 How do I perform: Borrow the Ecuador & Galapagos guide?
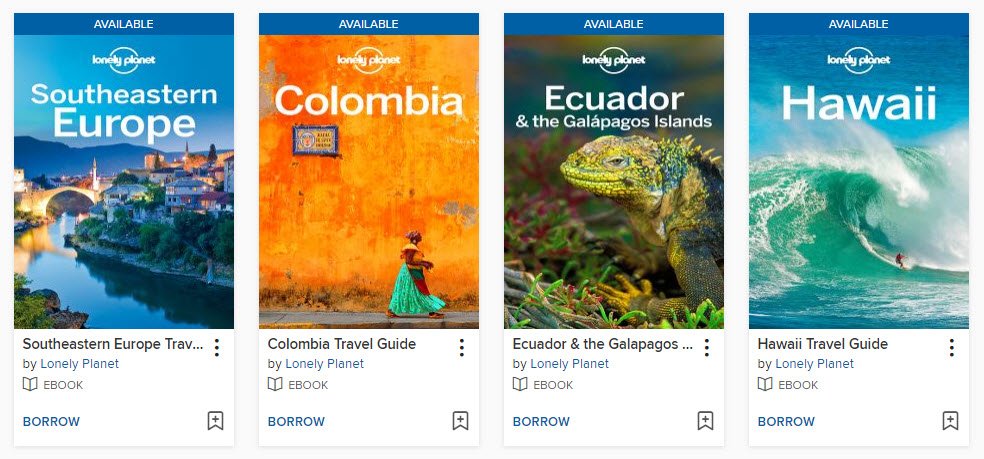pyautogui.click(x=541, y=421)
